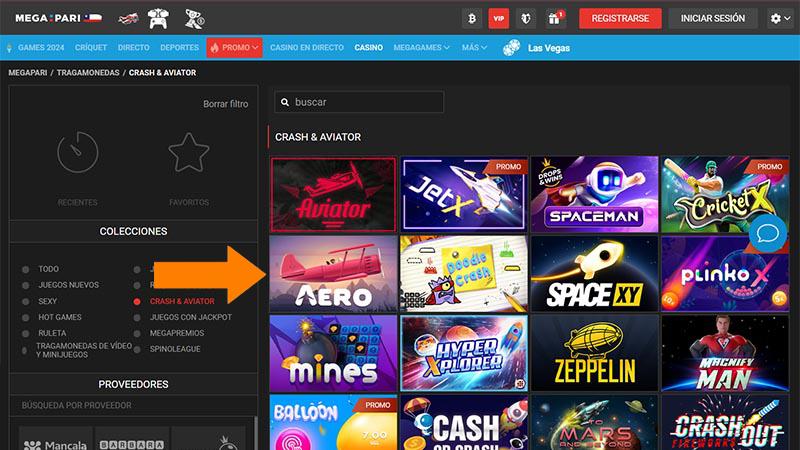Open the Spaceman game thumbnail

click(594, 194)
